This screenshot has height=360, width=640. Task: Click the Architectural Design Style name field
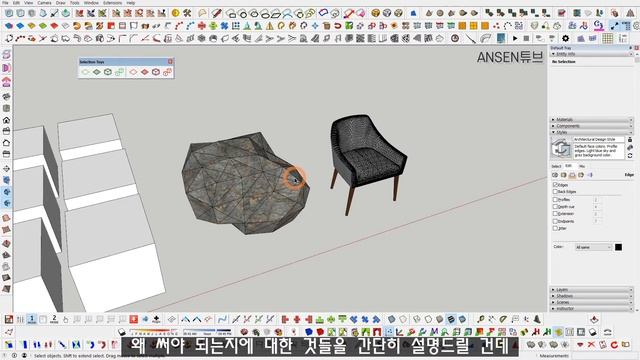pos(598,139)
